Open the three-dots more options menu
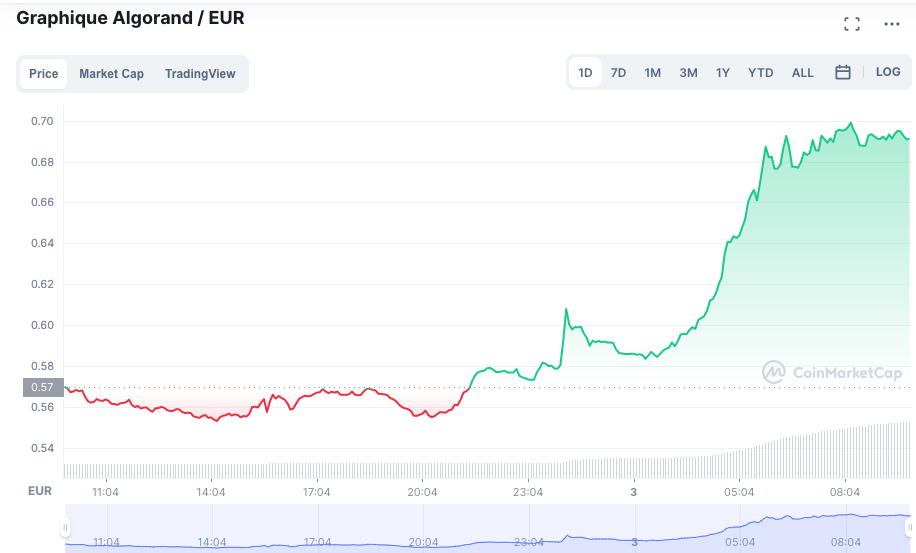916x553 pixels. click(x=892, y=24)
